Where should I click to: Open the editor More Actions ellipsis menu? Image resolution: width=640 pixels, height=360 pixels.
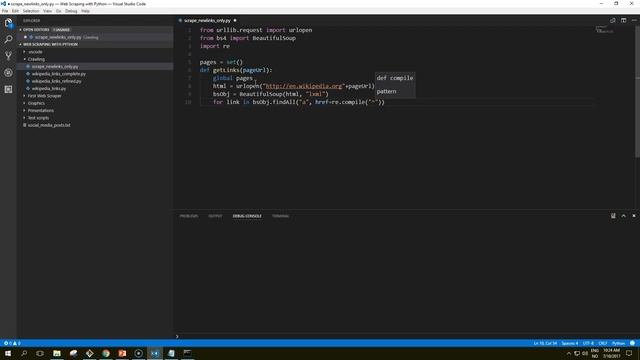[634, 20]
